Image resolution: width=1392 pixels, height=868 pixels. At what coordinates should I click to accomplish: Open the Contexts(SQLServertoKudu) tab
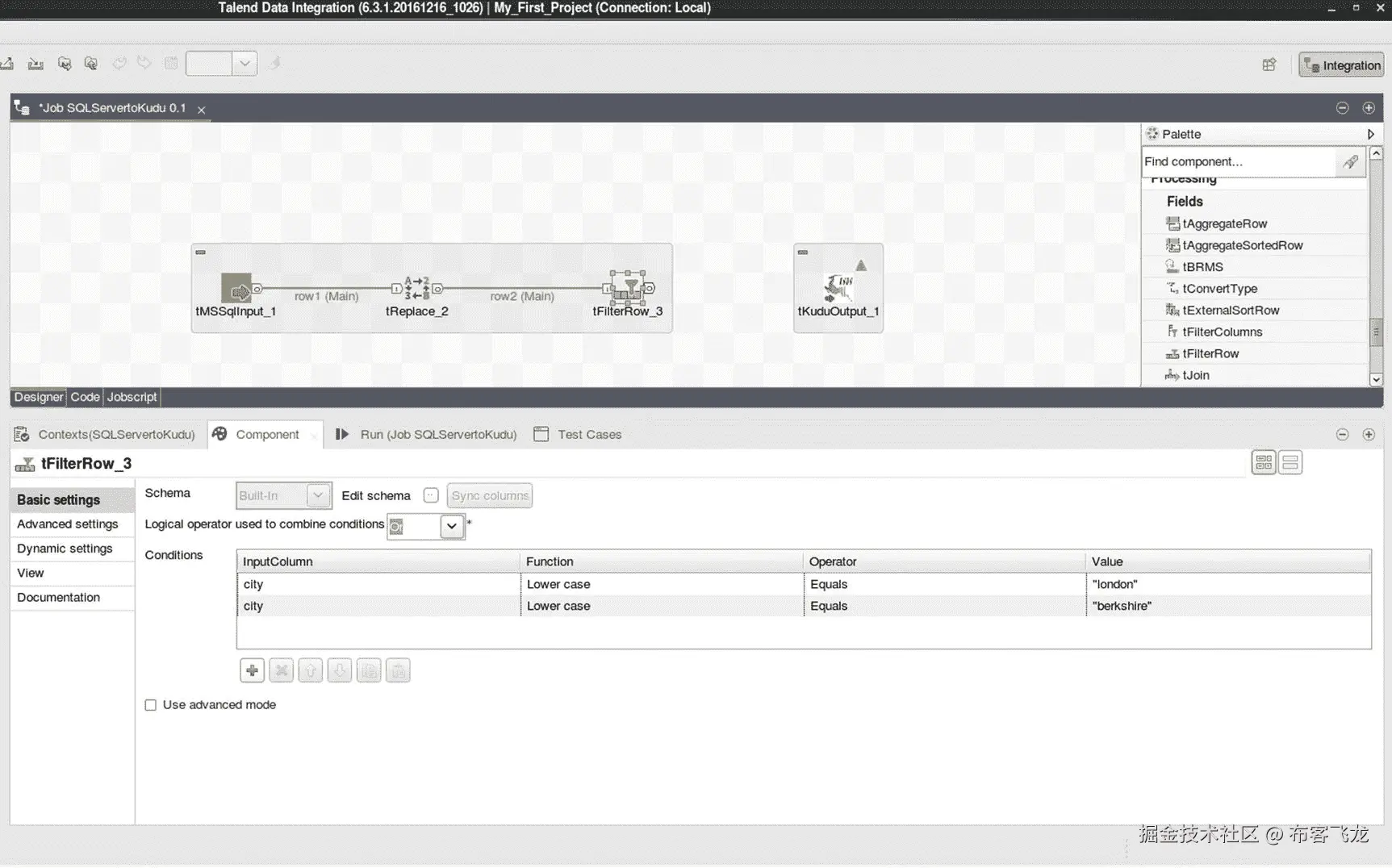pyautogui.click(x=106, y=435)
